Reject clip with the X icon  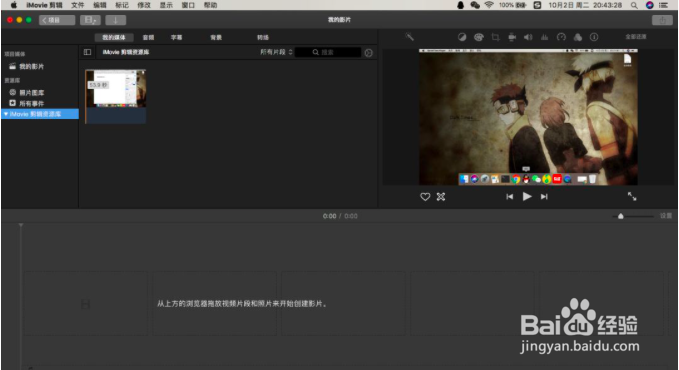(x=441, y=197)
